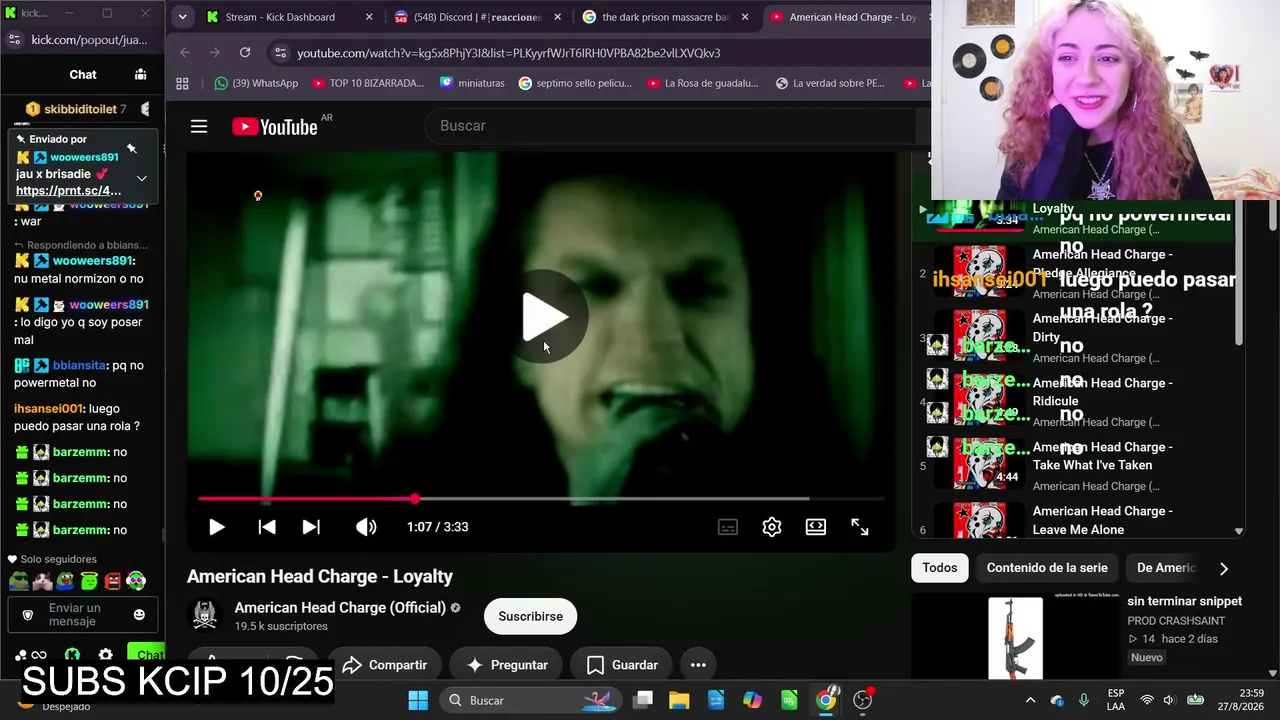Open the YouTube guide hamburger menu
This screenshot has width=1280, height=720.
click(x=199, y=126)
